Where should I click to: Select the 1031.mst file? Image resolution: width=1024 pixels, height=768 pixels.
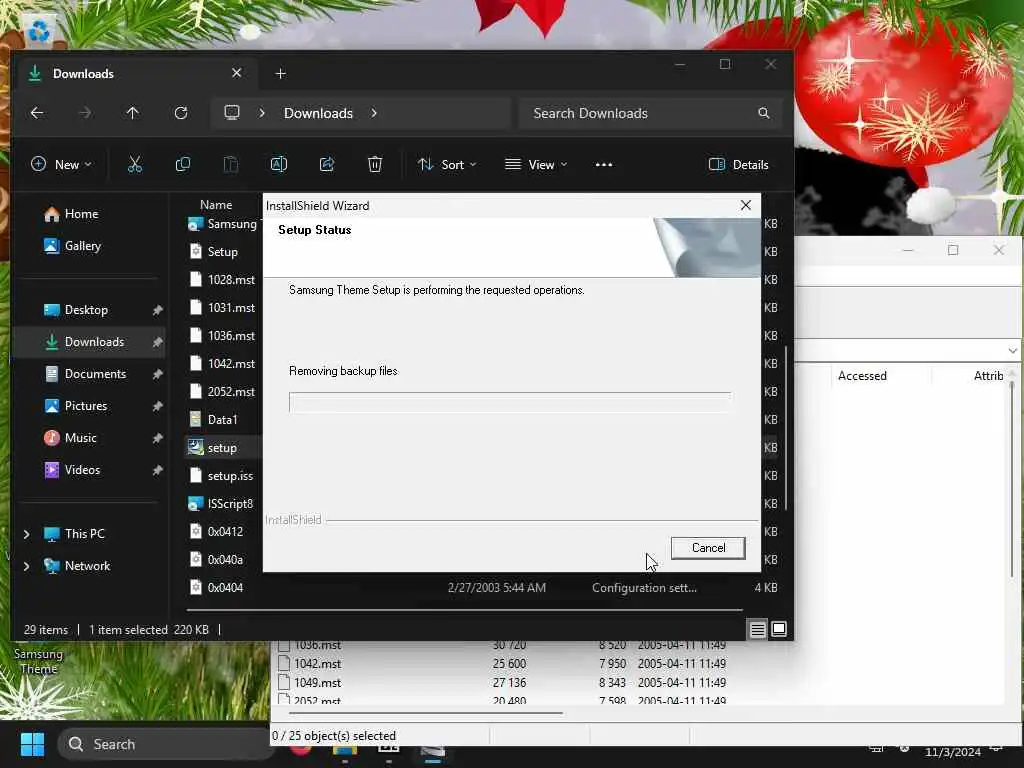click(222, 308)
